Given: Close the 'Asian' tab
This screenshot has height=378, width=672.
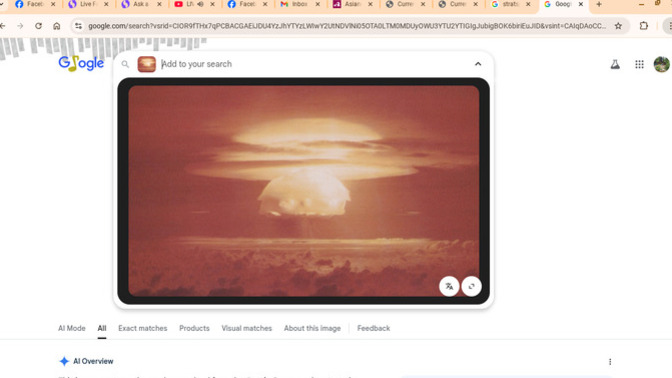Looking at the screenshot, I should [x=370, y=4].
